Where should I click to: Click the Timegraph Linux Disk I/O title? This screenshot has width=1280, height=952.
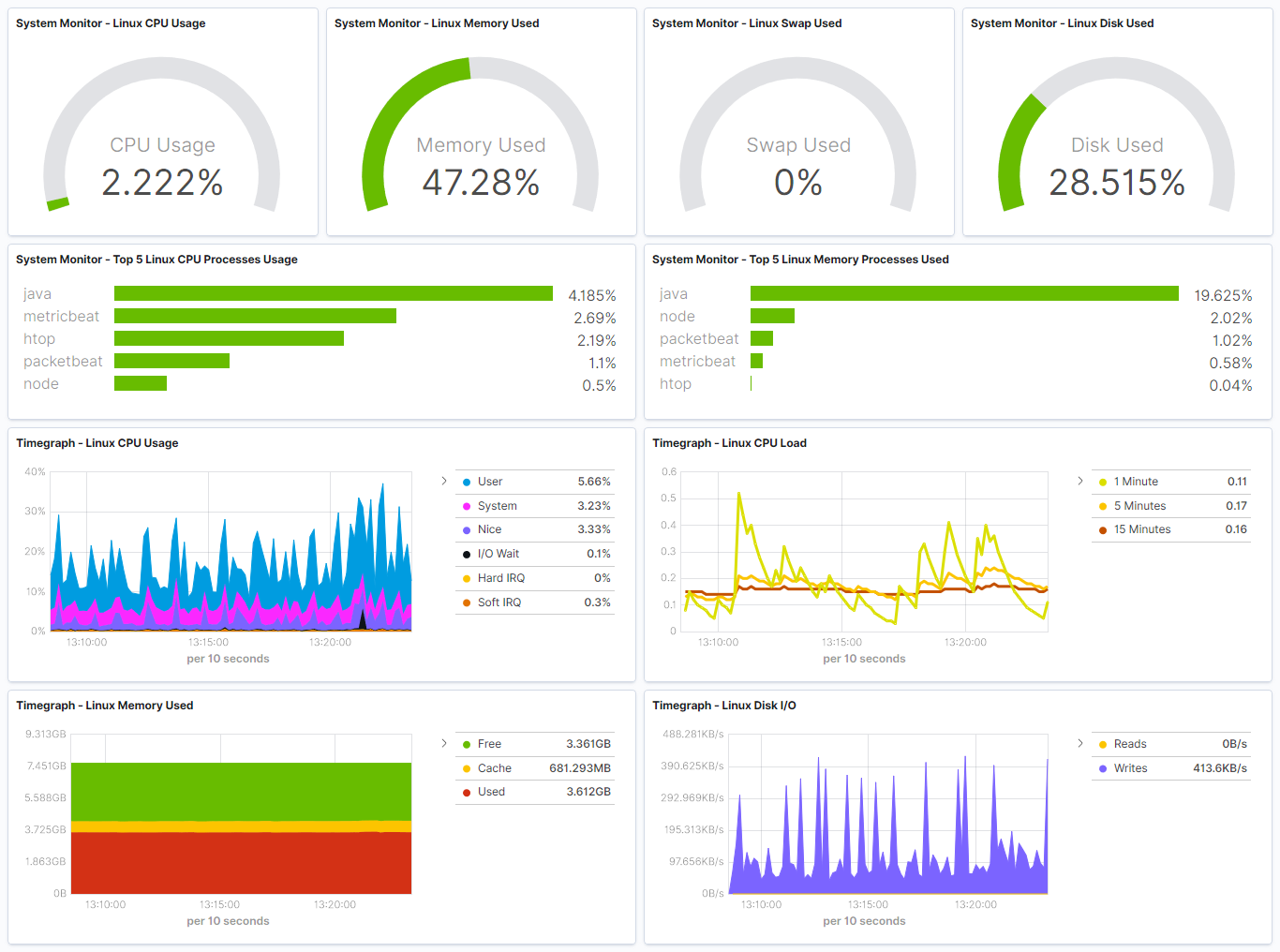click(x=724, y=706)
